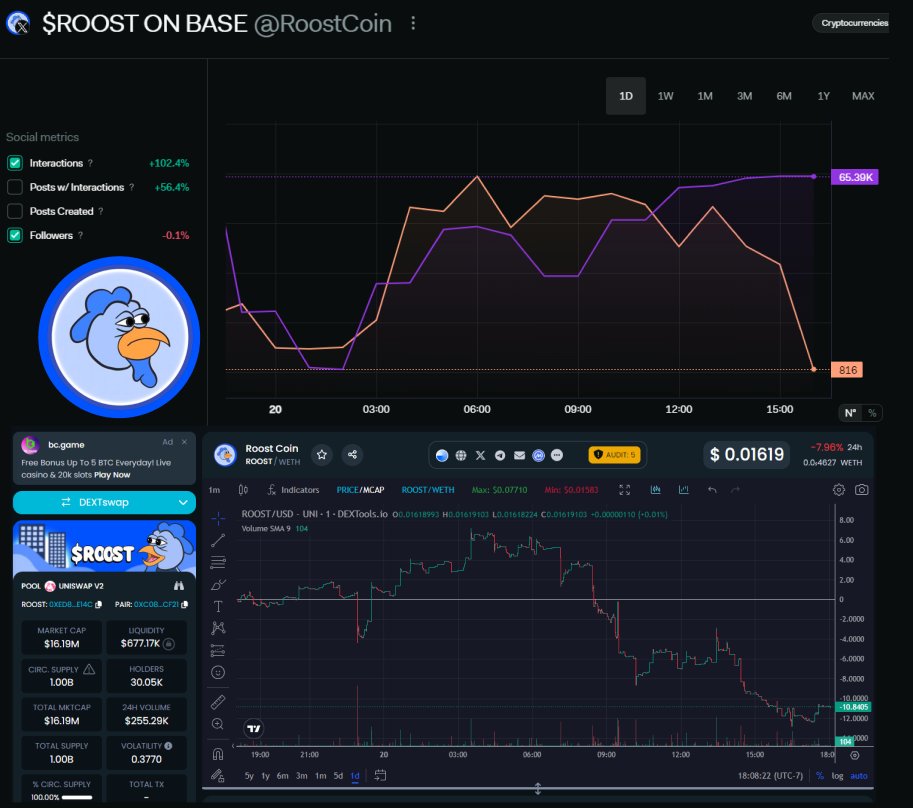This screenshot has width=913, height=808.
Task: Switch to the 1W timeframe tab
Action: (x=663, y=96)
